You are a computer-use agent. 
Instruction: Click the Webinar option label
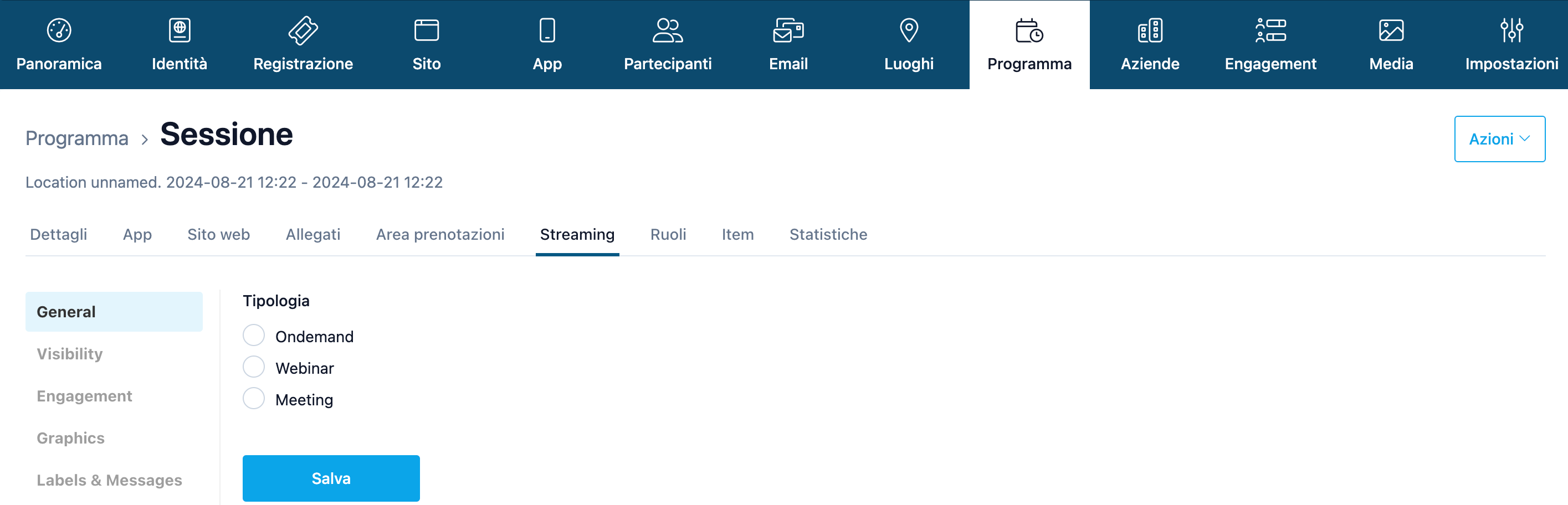(x=304, y=368)
